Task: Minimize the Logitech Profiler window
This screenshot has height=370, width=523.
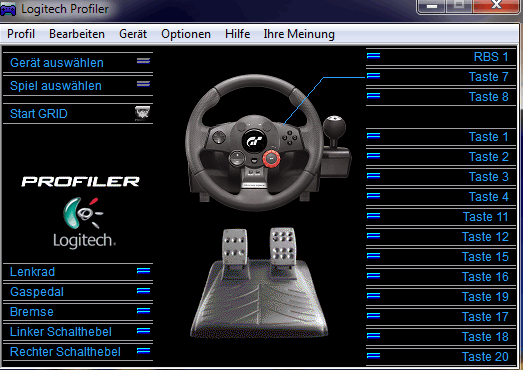Action: click(432, 6)
